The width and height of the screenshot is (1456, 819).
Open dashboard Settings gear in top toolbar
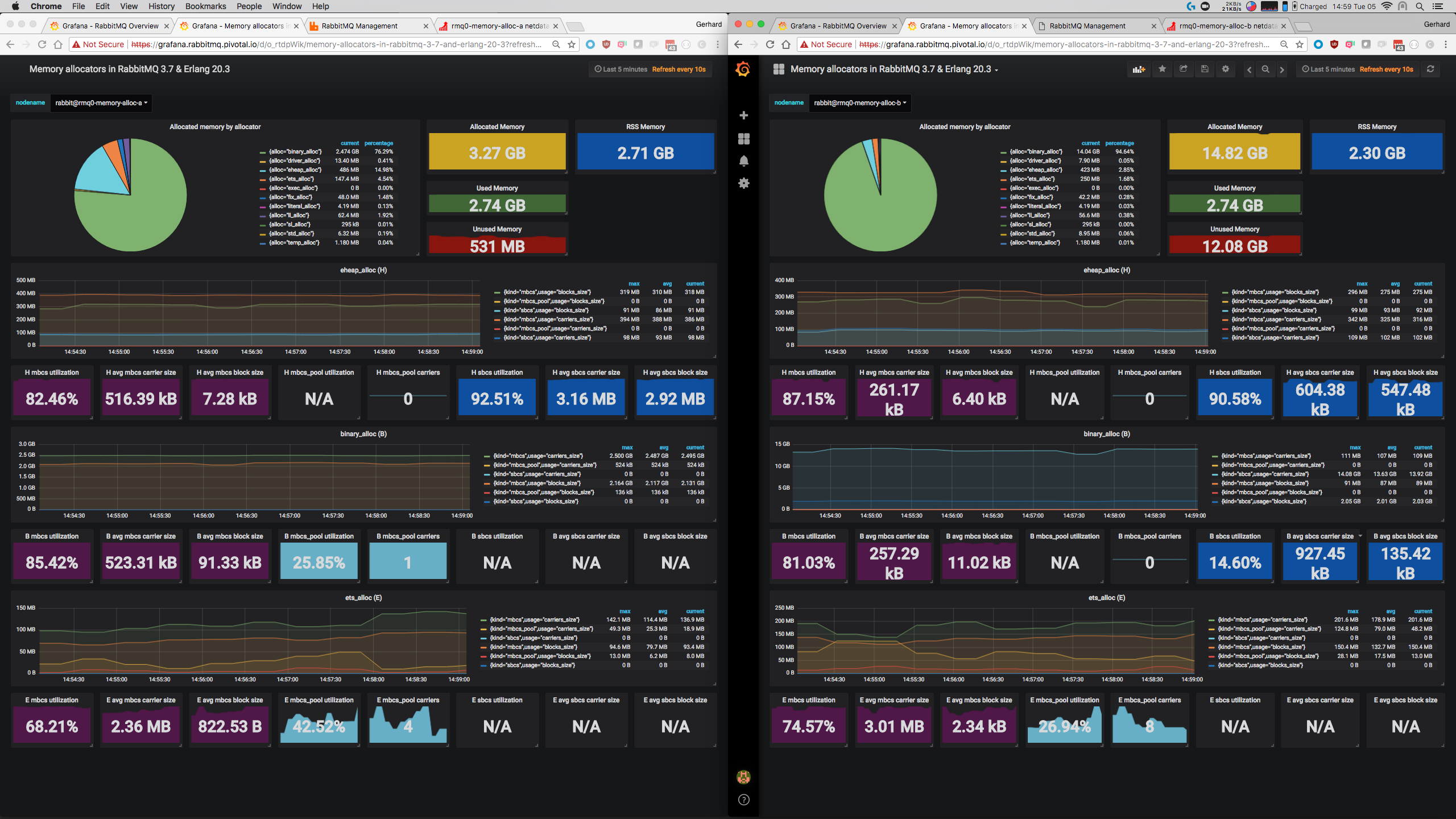(1226, 69)
